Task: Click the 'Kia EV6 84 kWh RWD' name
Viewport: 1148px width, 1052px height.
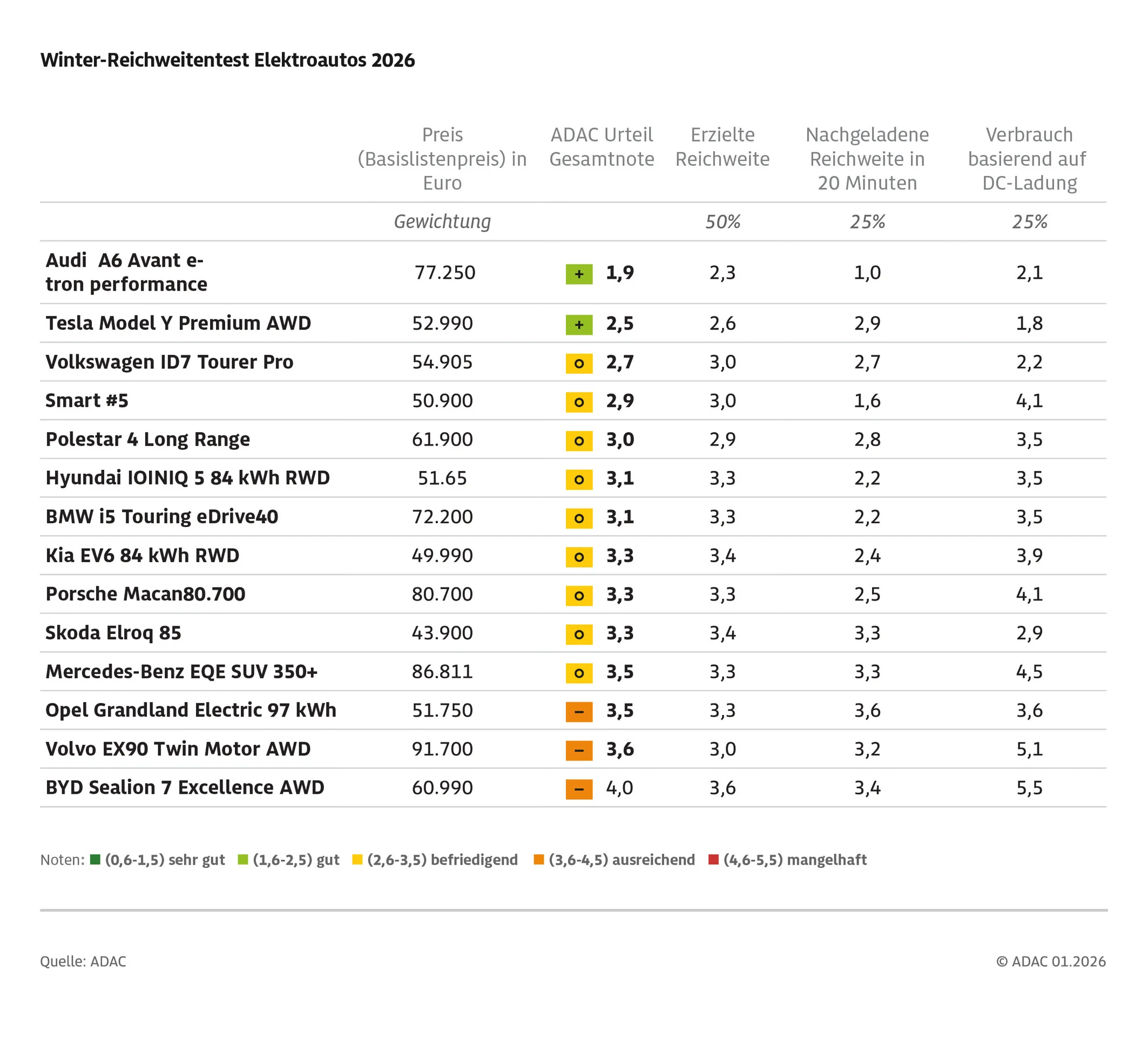Action: (143, 555)
